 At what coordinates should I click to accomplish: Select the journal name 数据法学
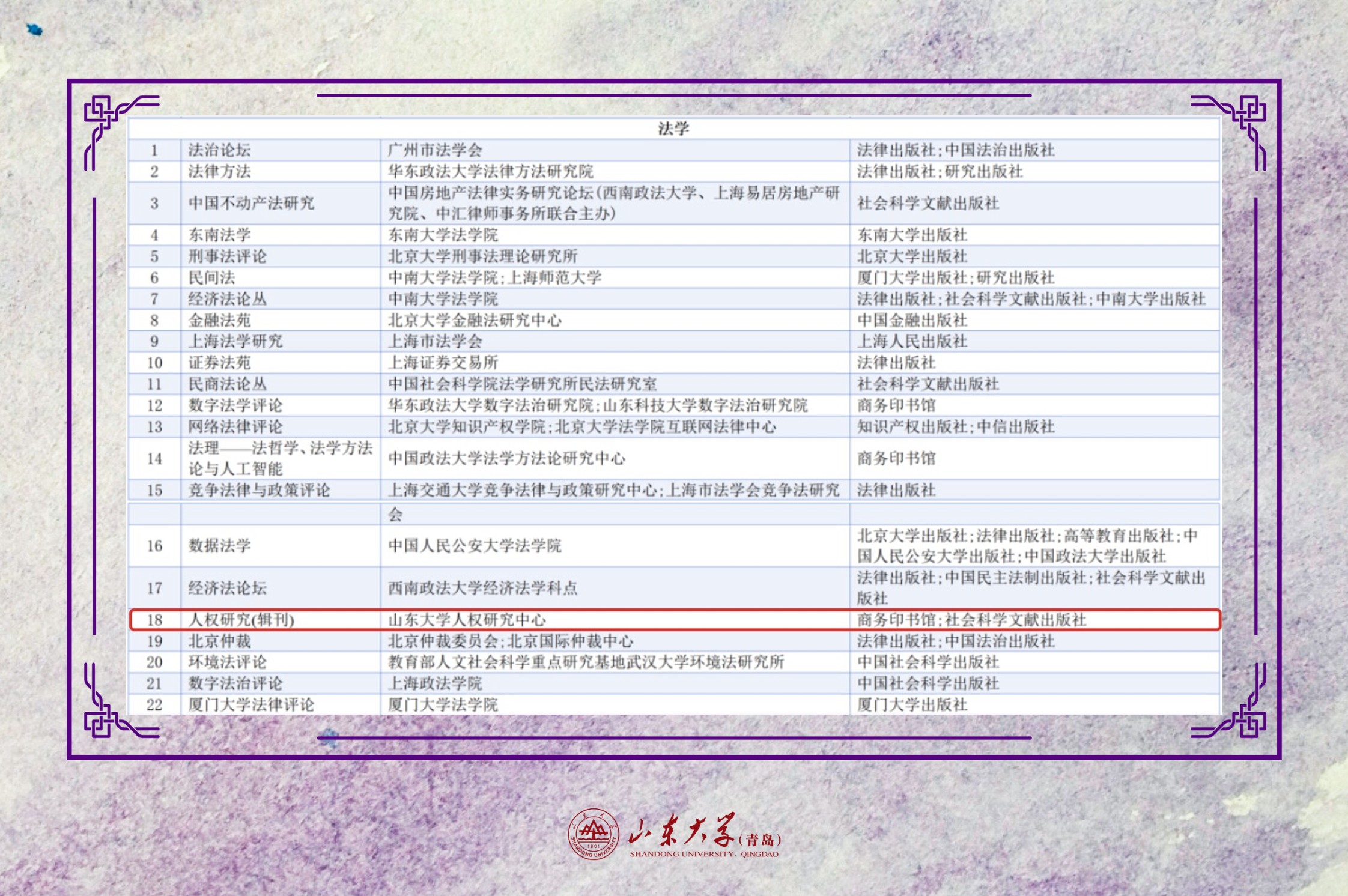(219, 545)
